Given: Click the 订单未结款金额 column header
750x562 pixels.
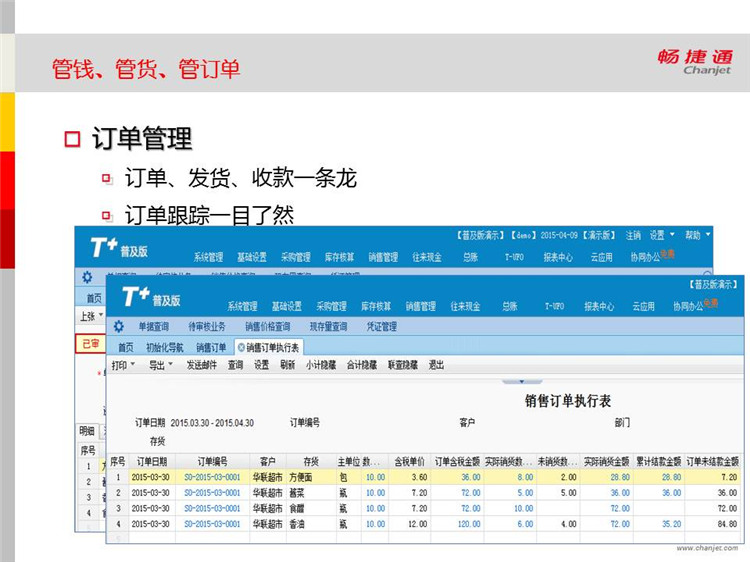Looking at the screenshot, I should pos(713,462).
